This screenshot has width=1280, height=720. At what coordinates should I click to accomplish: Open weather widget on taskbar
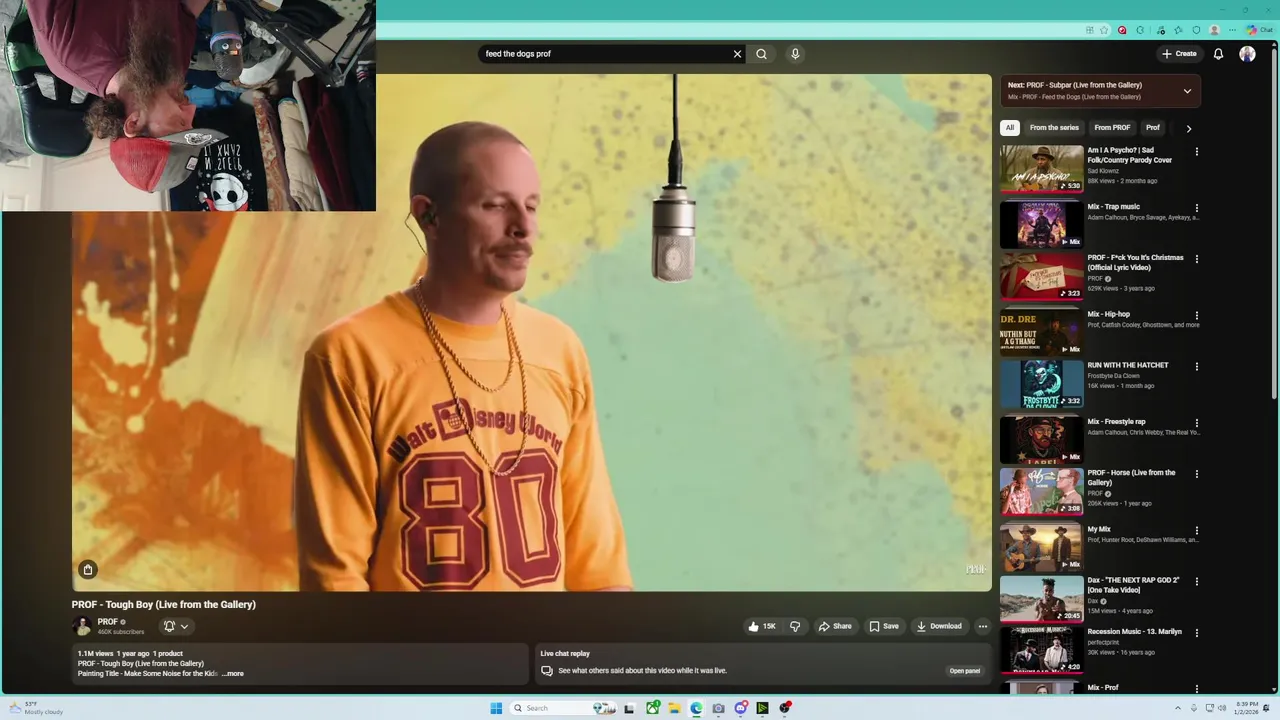click(x=36, y=708)
